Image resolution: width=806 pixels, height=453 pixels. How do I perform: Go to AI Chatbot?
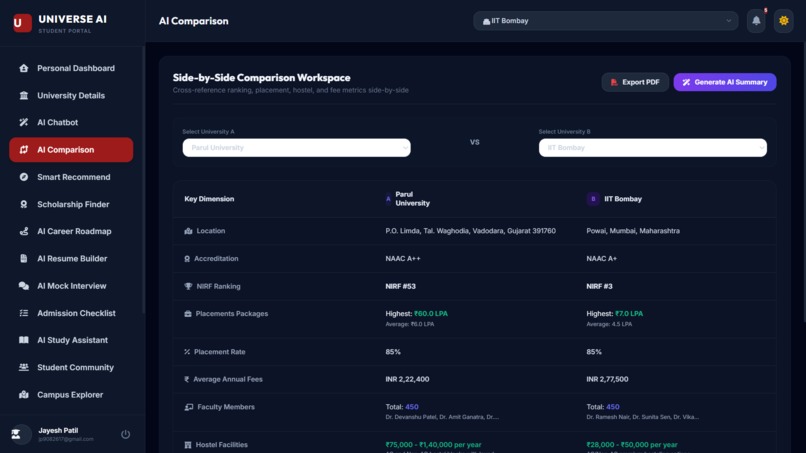point(71,122)
